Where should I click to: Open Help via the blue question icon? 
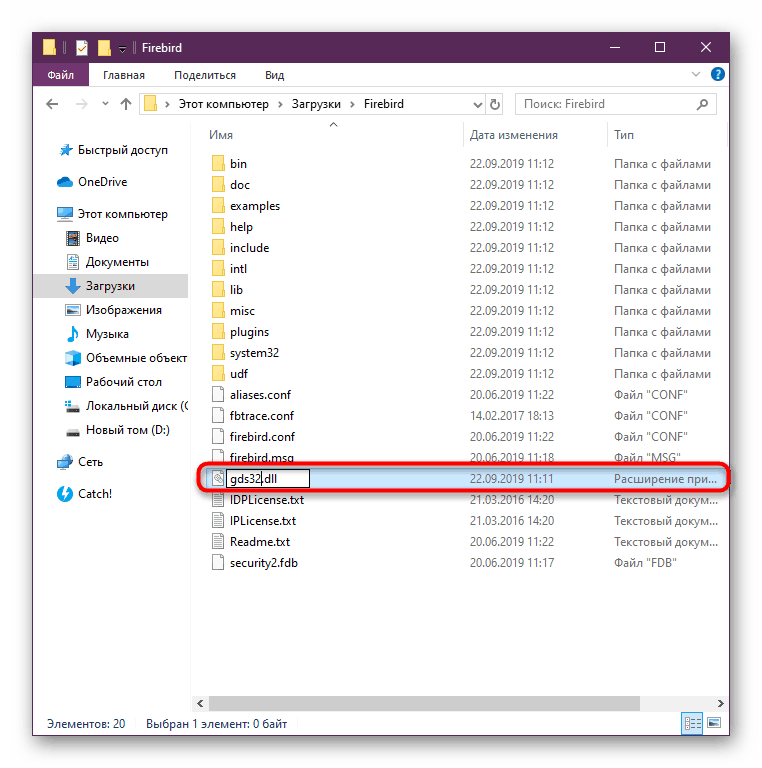tap(717, 74)
